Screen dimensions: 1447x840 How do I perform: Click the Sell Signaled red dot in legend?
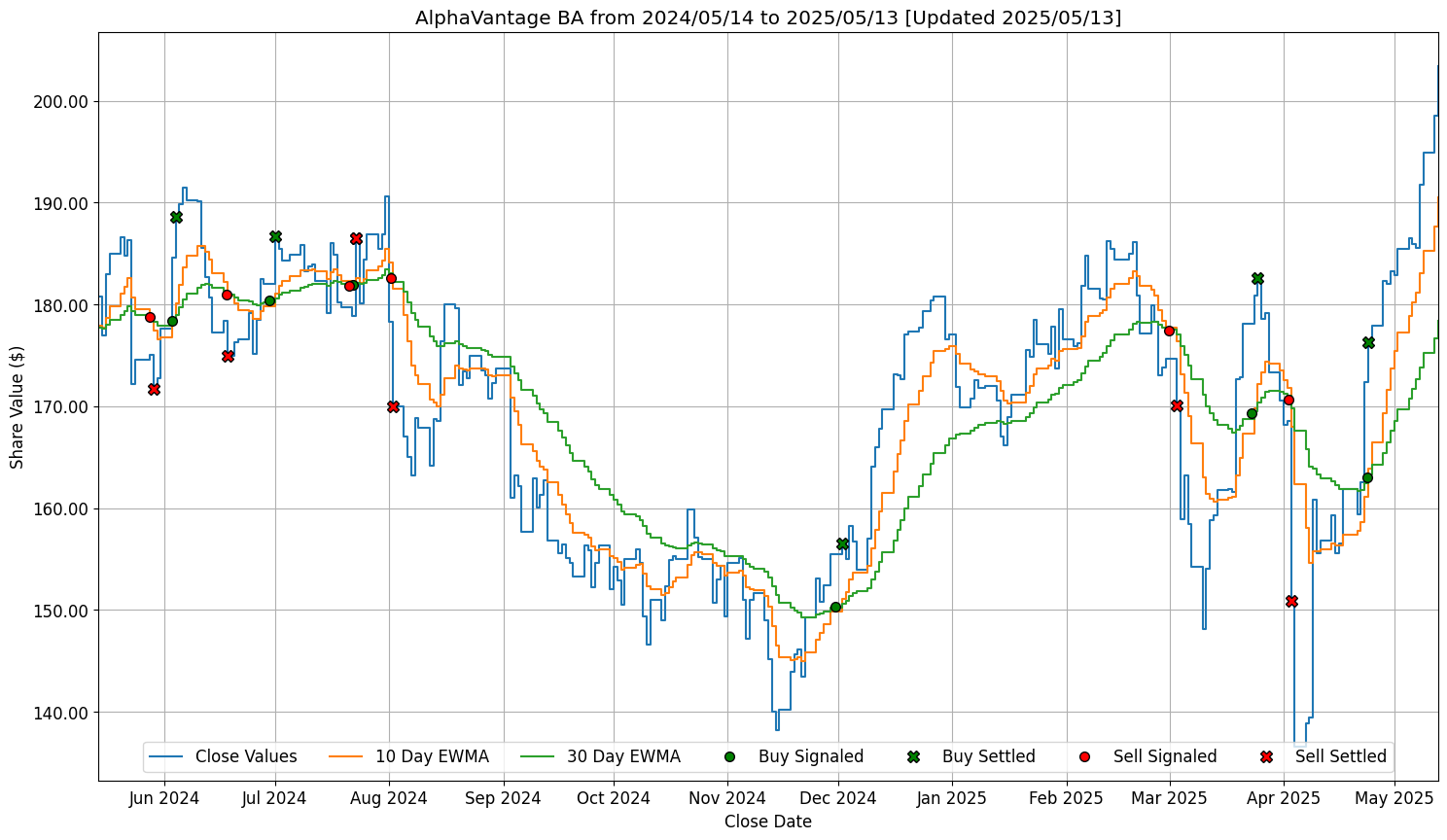[x=1085, y=756]
